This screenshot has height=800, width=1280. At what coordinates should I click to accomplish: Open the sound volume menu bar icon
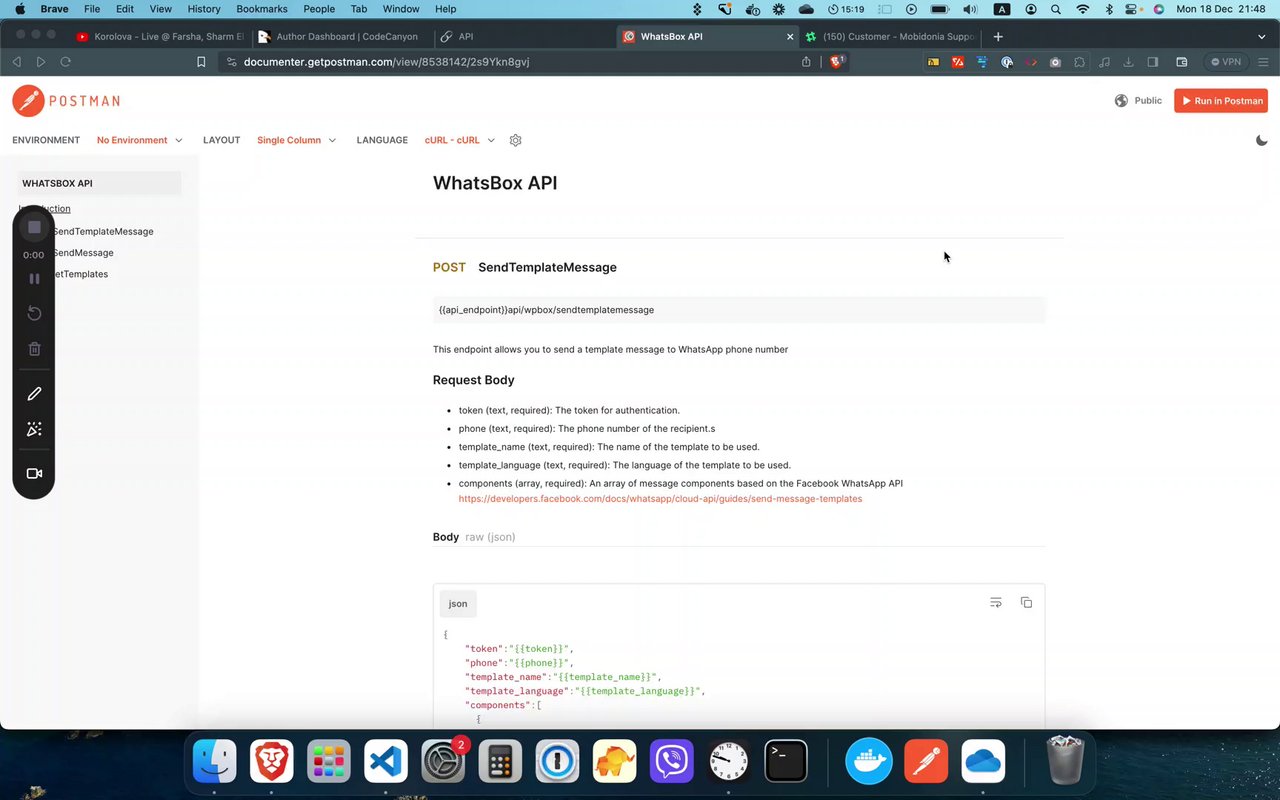pos(970,9)
